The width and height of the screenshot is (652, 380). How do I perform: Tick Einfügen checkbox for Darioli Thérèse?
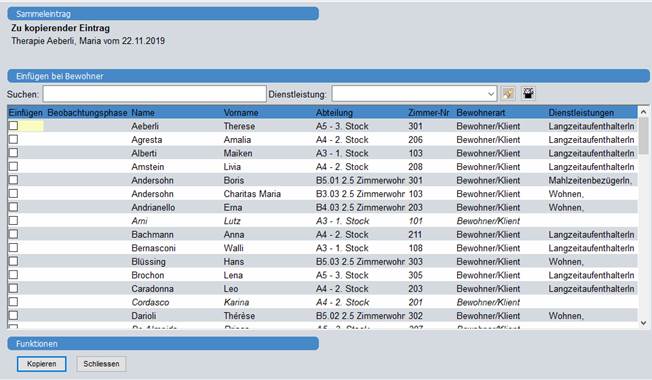coord(14,315)
